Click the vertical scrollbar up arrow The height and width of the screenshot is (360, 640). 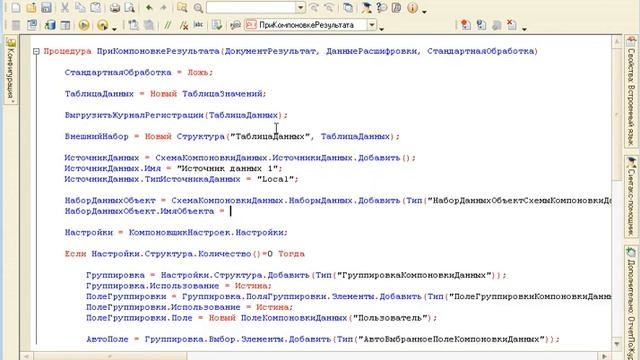coord(616,41)
